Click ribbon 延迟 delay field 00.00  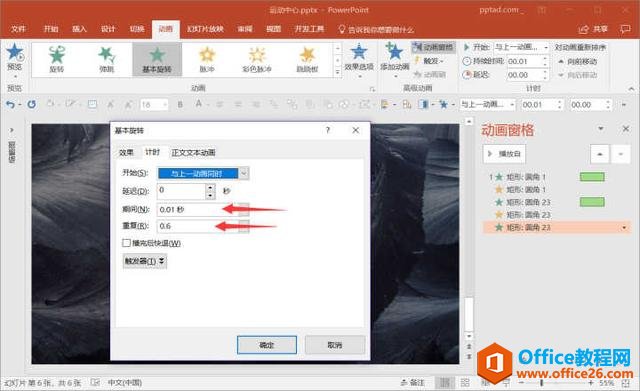(524, 75)
